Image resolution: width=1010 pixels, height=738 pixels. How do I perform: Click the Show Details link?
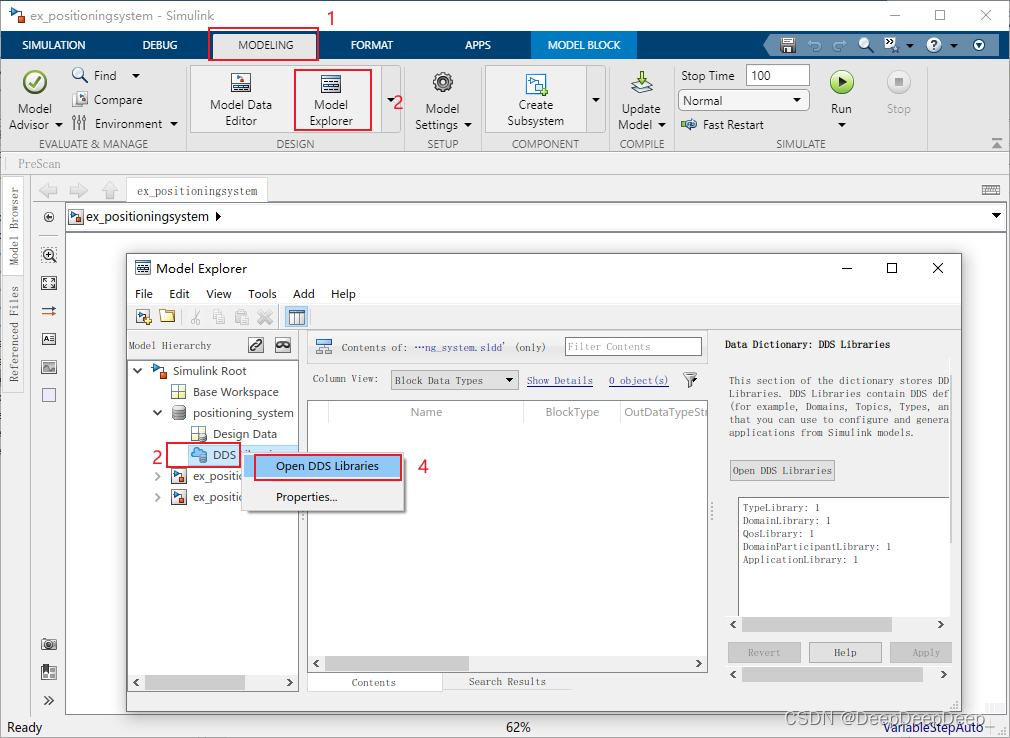pyautogui.click(x=559, y=381)
